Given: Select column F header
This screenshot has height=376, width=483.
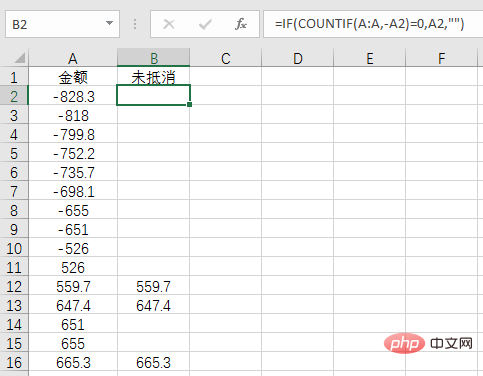Looking at the screenshot, I should pyautogui.click(x=442, y=58).
